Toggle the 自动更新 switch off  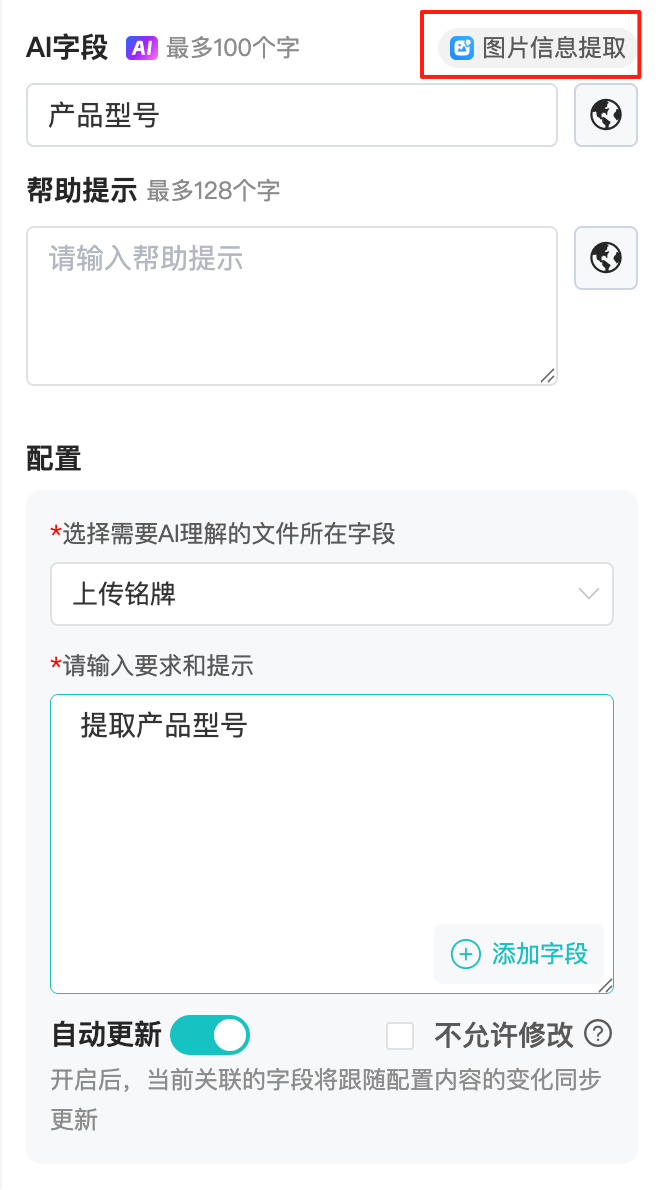click(x=210, y=1035)
